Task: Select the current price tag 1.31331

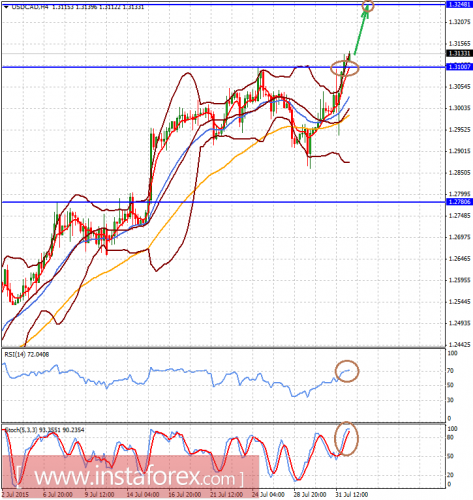Action: point(459,53)
